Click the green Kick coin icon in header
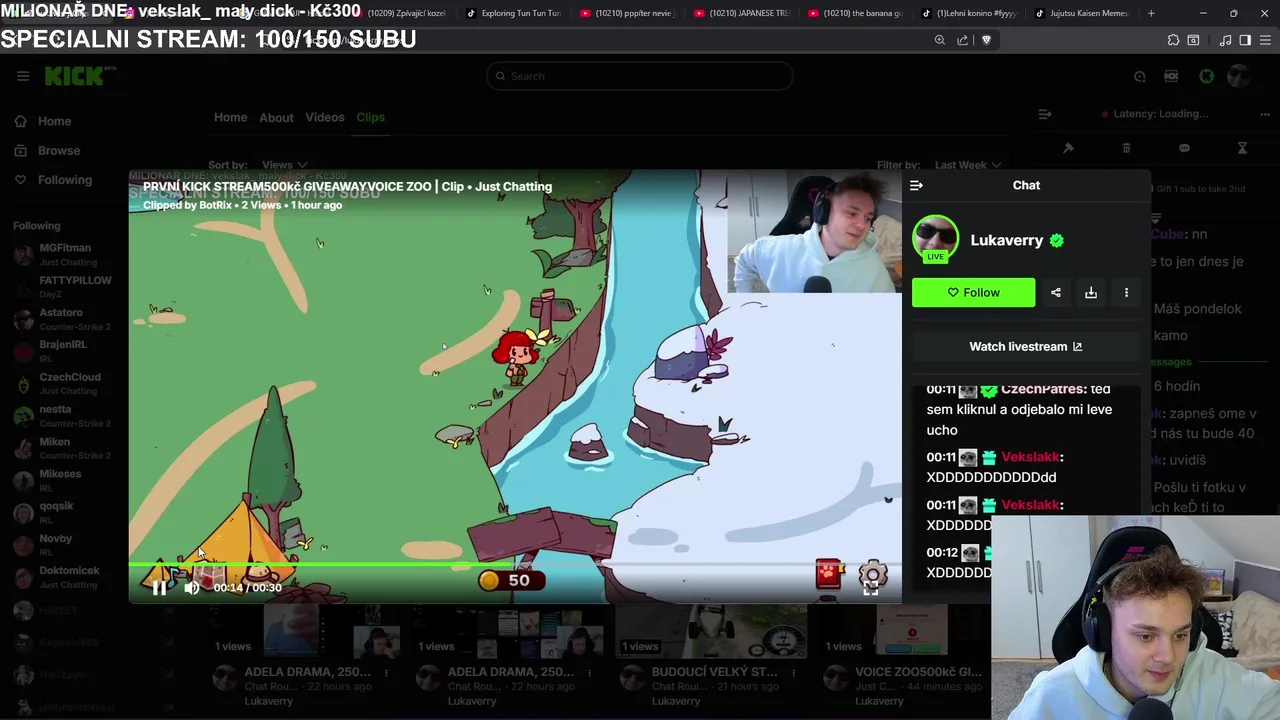 [x=1206, y=76]
